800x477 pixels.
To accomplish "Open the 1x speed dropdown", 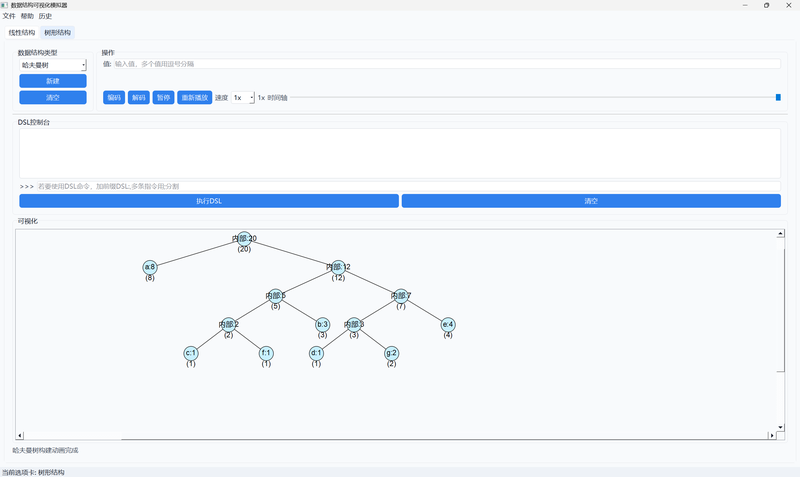I will pyautogui.click(x=243, y=97).
